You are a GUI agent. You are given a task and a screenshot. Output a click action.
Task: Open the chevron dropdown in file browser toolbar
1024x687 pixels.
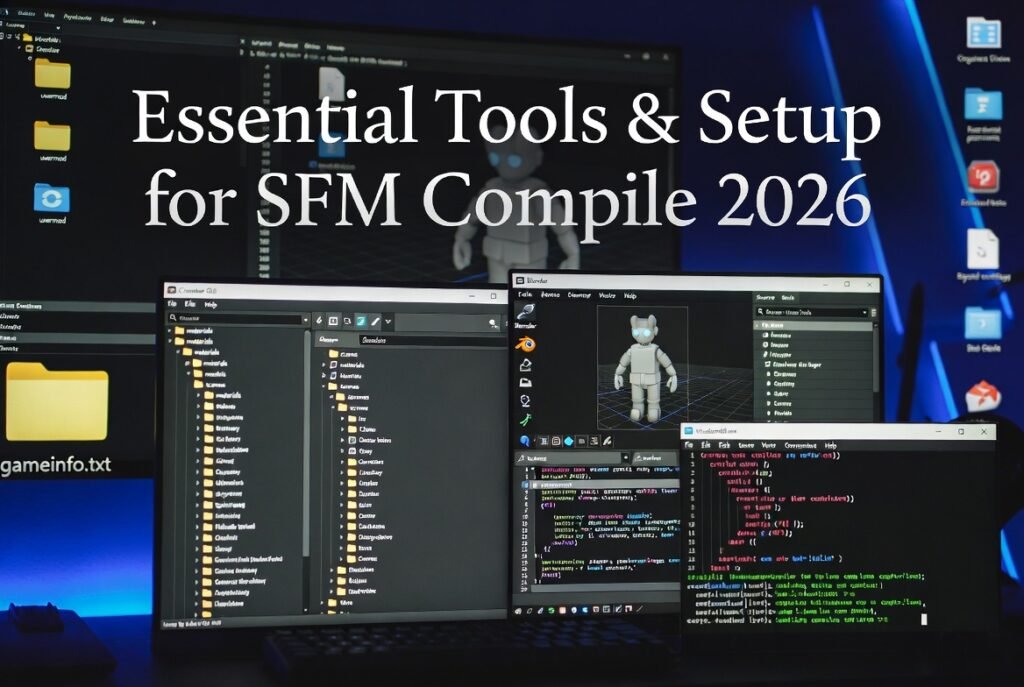pyautogui.click(x=388, y=321)
